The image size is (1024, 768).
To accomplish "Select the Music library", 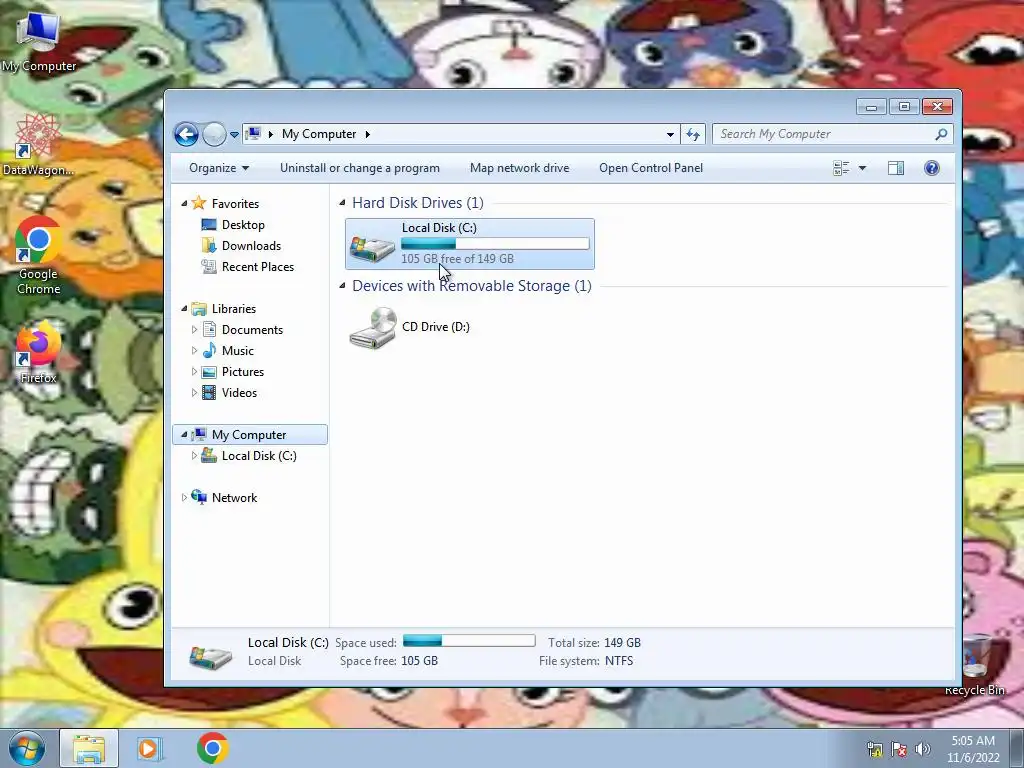I will [238, 351].
